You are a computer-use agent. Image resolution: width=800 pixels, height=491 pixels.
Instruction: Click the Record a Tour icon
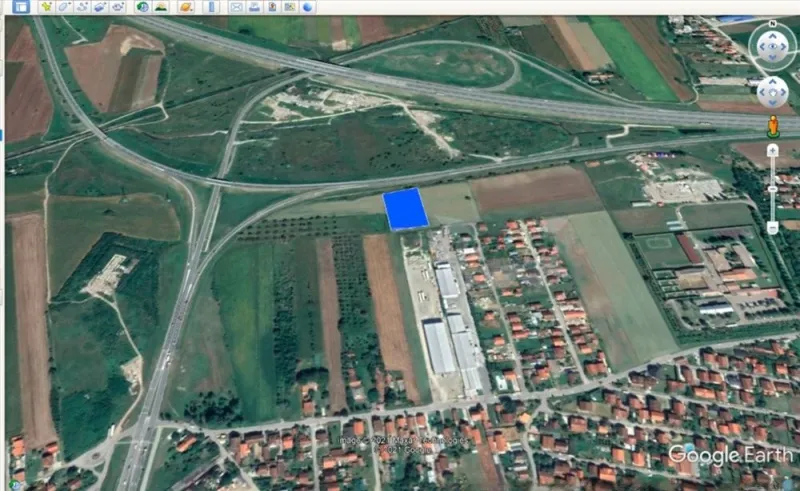click(x=118, y=6)
